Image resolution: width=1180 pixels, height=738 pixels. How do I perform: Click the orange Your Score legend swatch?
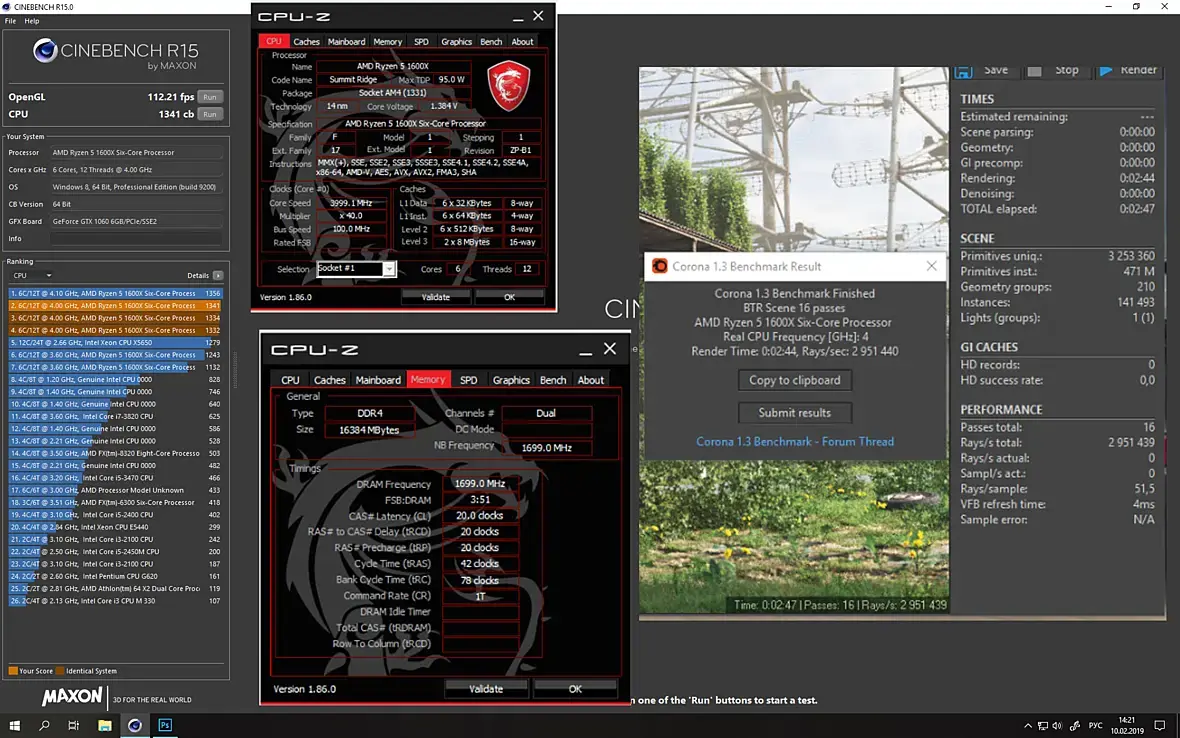(13, 671)
